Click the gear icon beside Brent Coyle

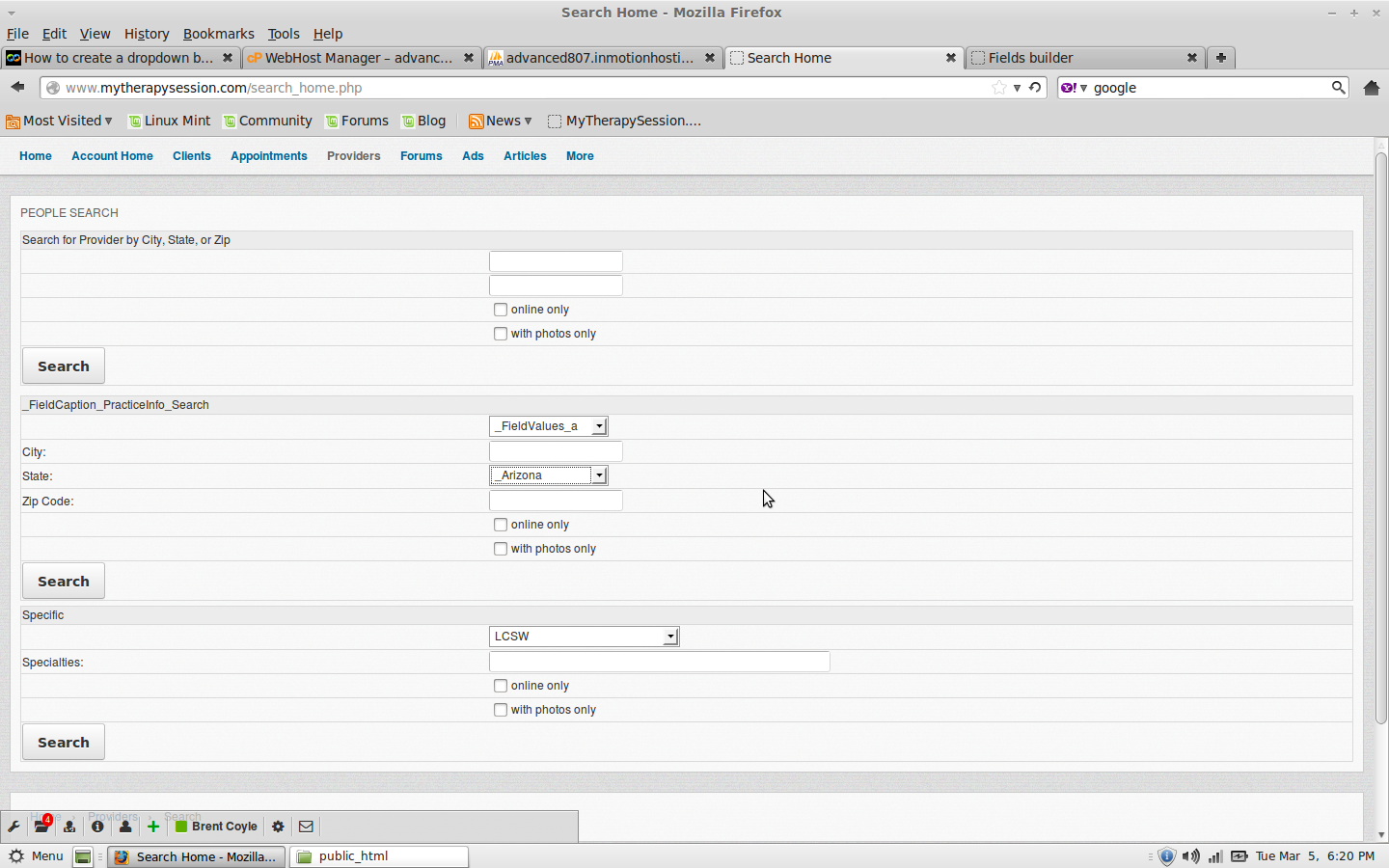tap(278, 827)
